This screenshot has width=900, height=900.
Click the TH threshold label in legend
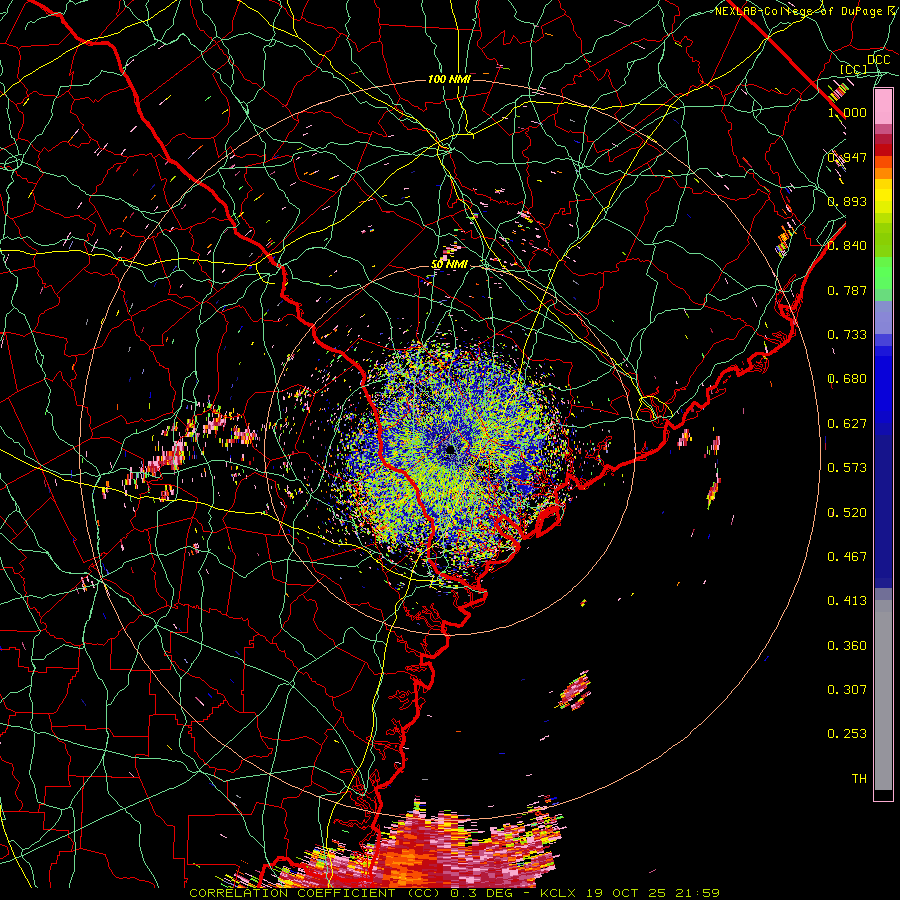pos(859,779)
